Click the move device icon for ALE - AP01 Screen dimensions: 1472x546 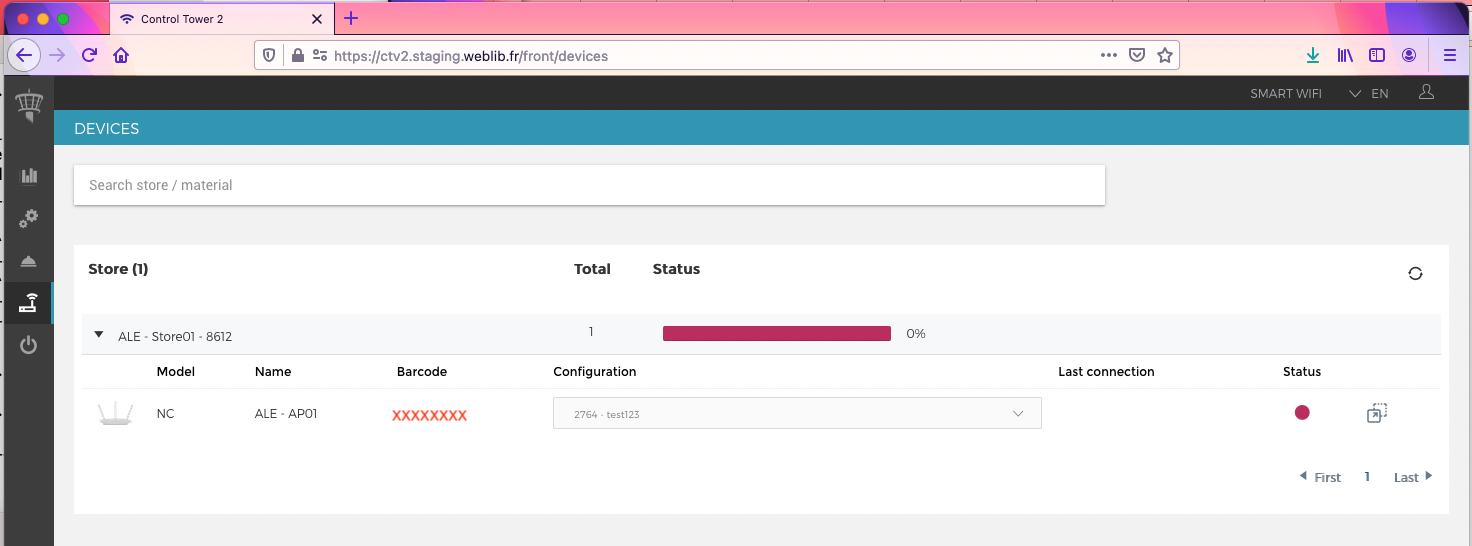1377,413
